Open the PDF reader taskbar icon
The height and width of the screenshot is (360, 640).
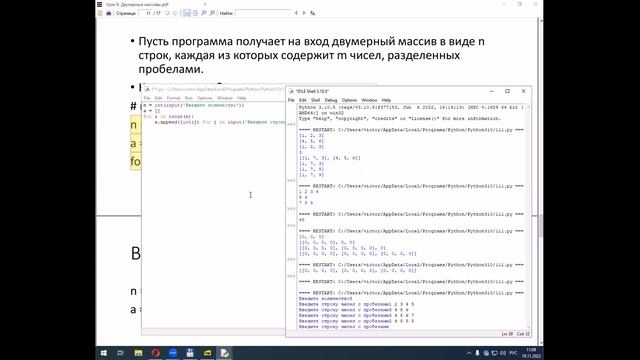190,353
